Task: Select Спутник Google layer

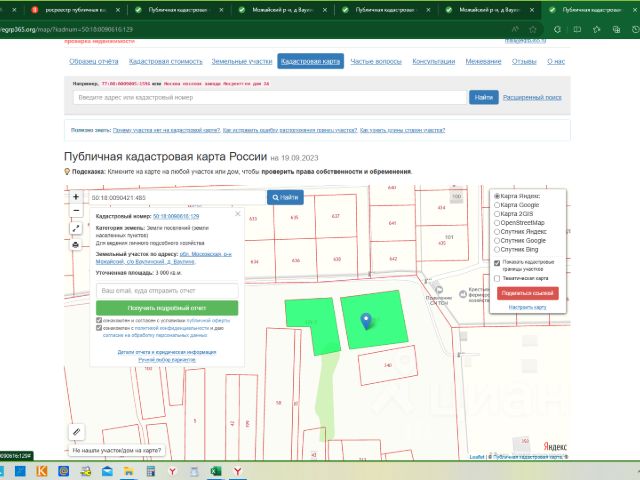Action: tap(497, 240)
